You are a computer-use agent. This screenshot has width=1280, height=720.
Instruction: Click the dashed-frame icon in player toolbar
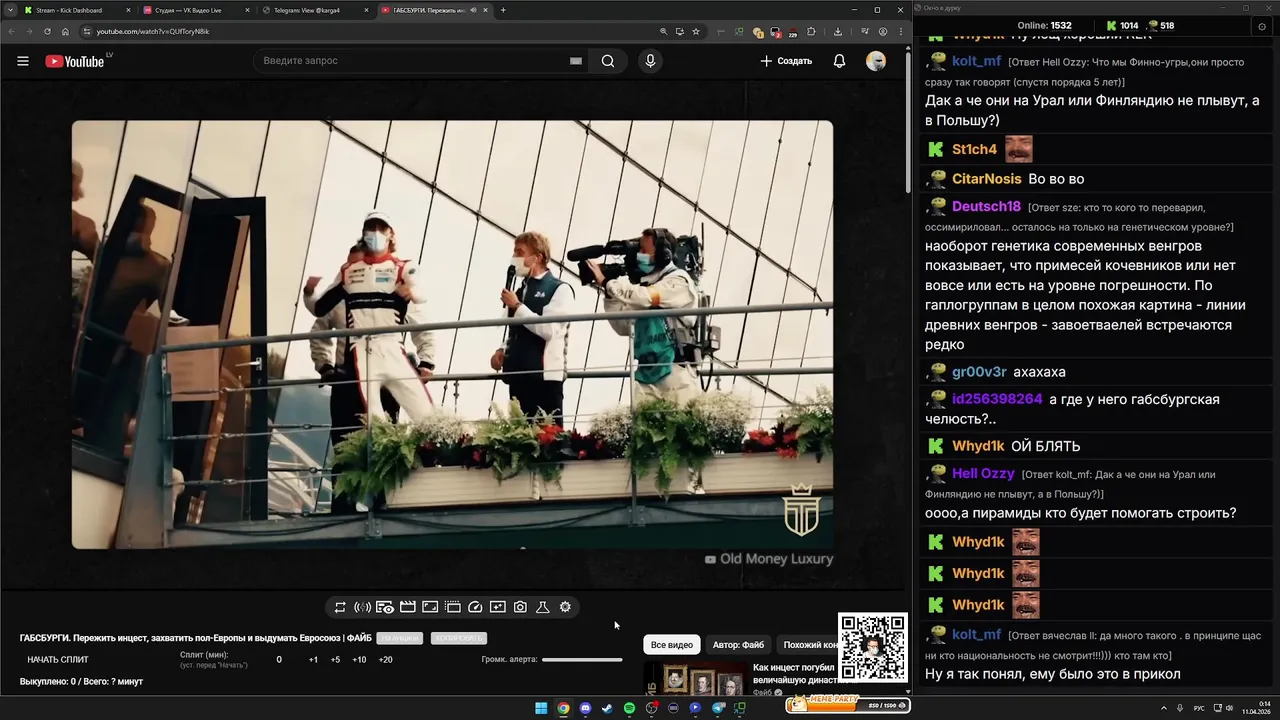[453, 607]
